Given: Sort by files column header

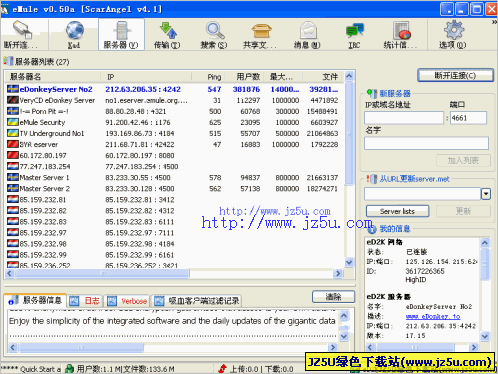Looking at the screenshot, I should 323,77.
